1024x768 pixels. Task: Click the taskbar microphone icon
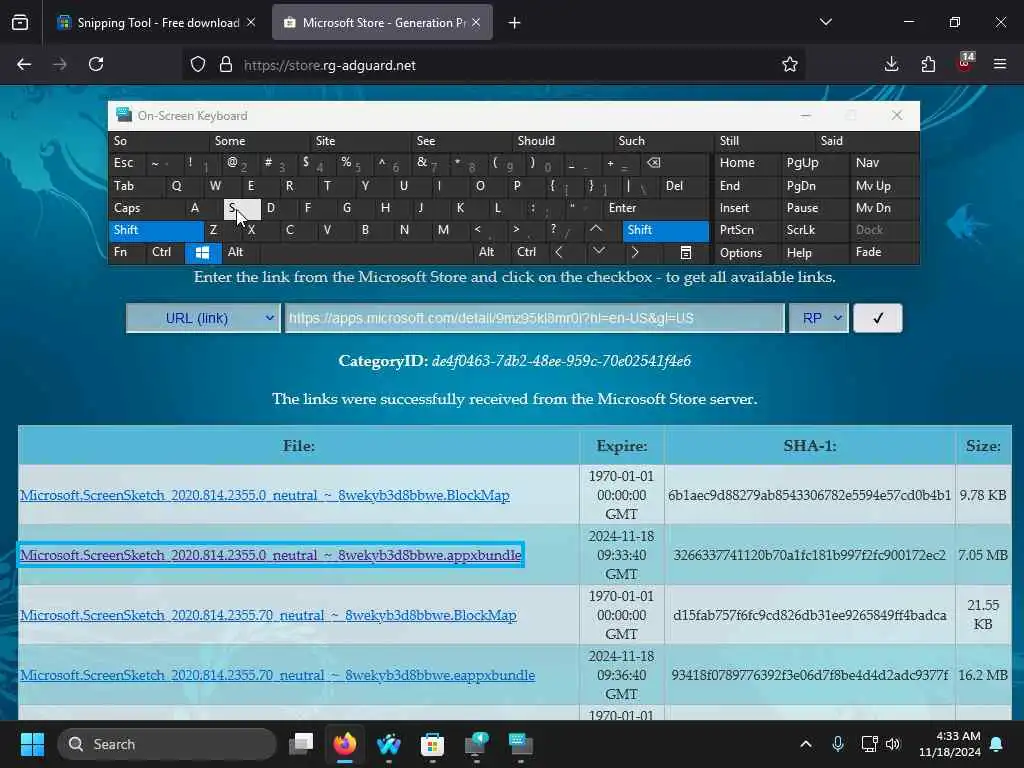pyautogui.click(x=838, y=744)
